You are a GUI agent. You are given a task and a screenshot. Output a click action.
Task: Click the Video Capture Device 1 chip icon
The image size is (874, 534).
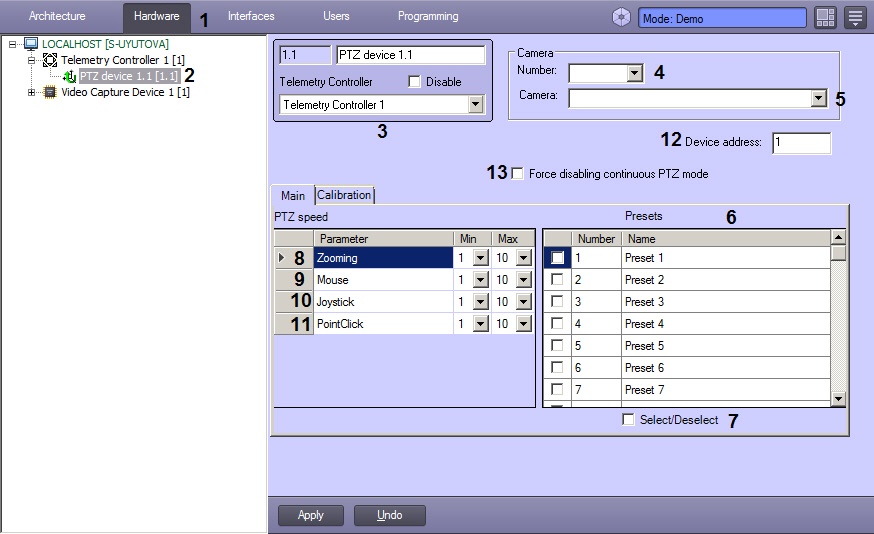click(50, 92)
